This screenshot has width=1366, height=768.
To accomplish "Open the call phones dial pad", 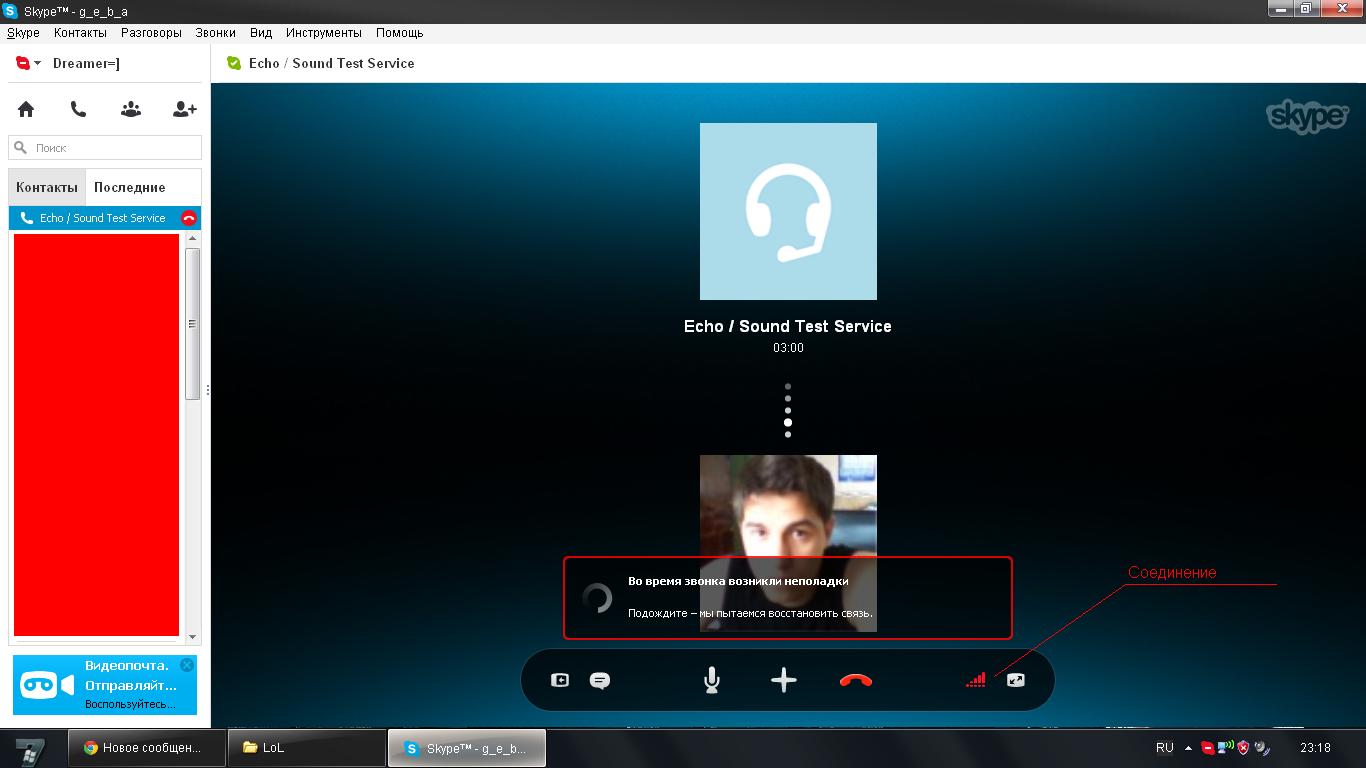I will click(x=78, y=109).
